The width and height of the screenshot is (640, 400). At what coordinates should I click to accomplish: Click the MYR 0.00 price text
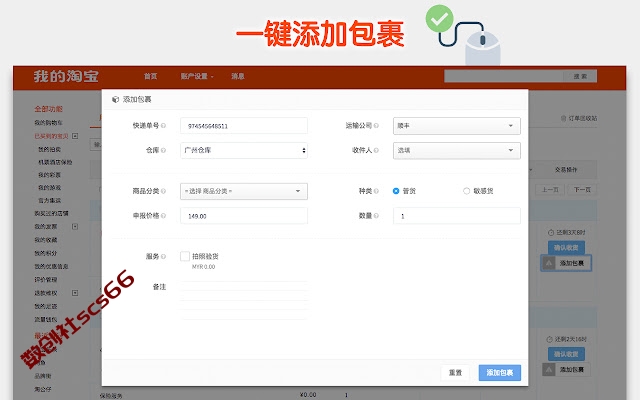203,267
